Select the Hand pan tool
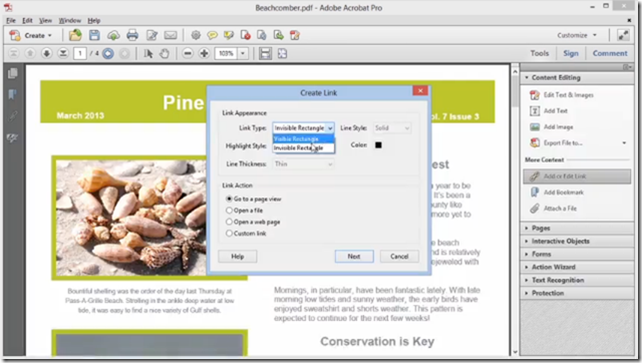The image size is (642, 363). click(x=165, y=54)
